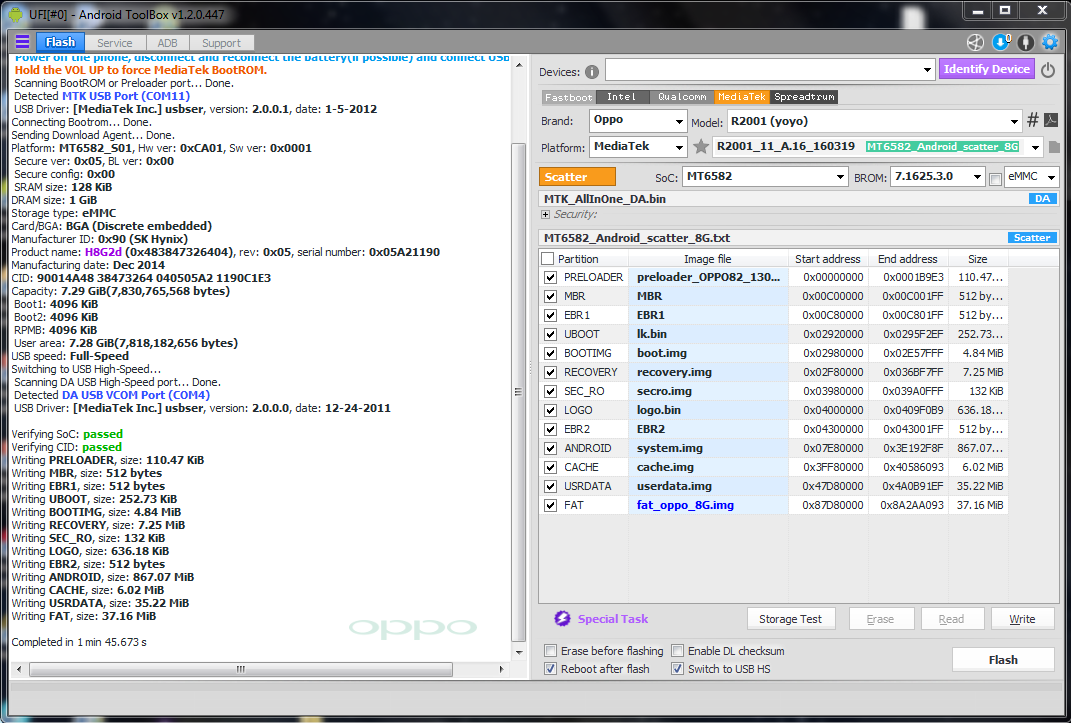Viewport: 1071px width, 723px height.
Task: Click the log panel vertical scrollbar
Action: 518,392
